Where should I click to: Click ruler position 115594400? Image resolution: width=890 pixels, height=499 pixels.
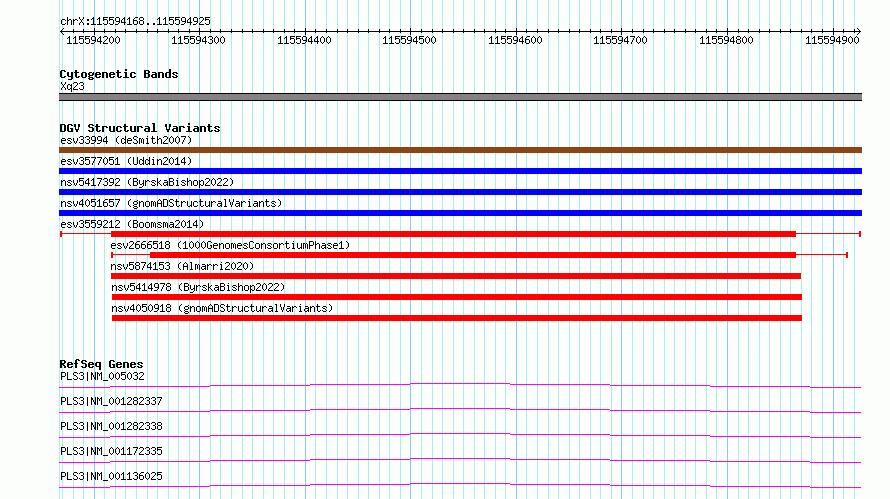point(304,40)
